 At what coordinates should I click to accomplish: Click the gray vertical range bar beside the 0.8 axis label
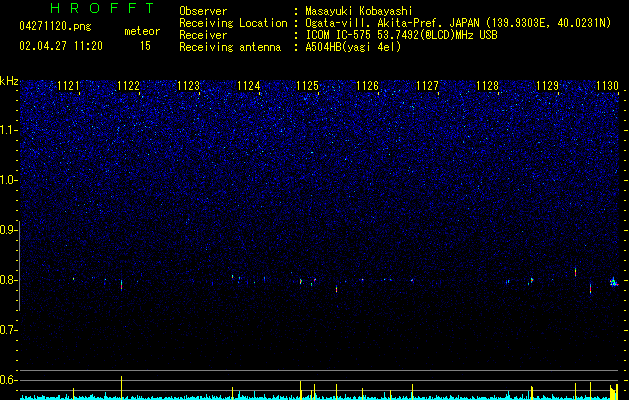click(x=20, y=266)
